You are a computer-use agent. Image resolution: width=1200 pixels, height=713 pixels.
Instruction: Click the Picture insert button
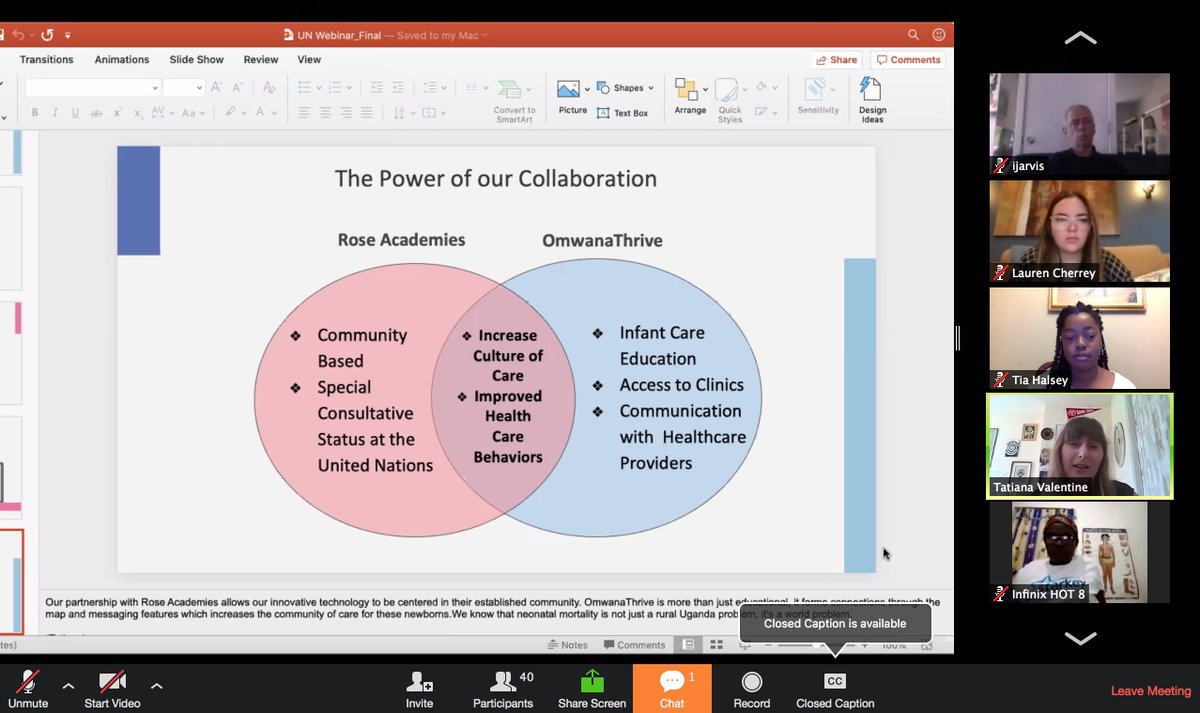572,97
